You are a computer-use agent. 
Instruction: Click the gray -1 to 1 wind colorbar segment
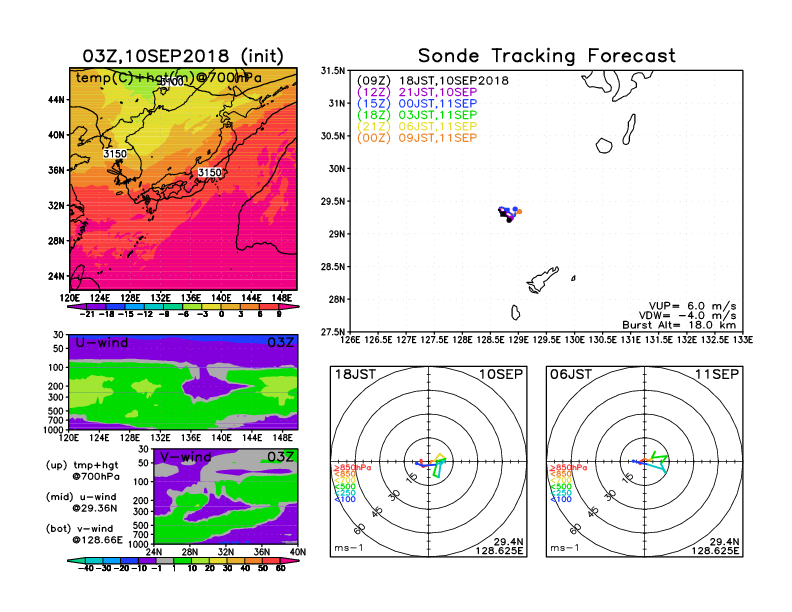164,560
